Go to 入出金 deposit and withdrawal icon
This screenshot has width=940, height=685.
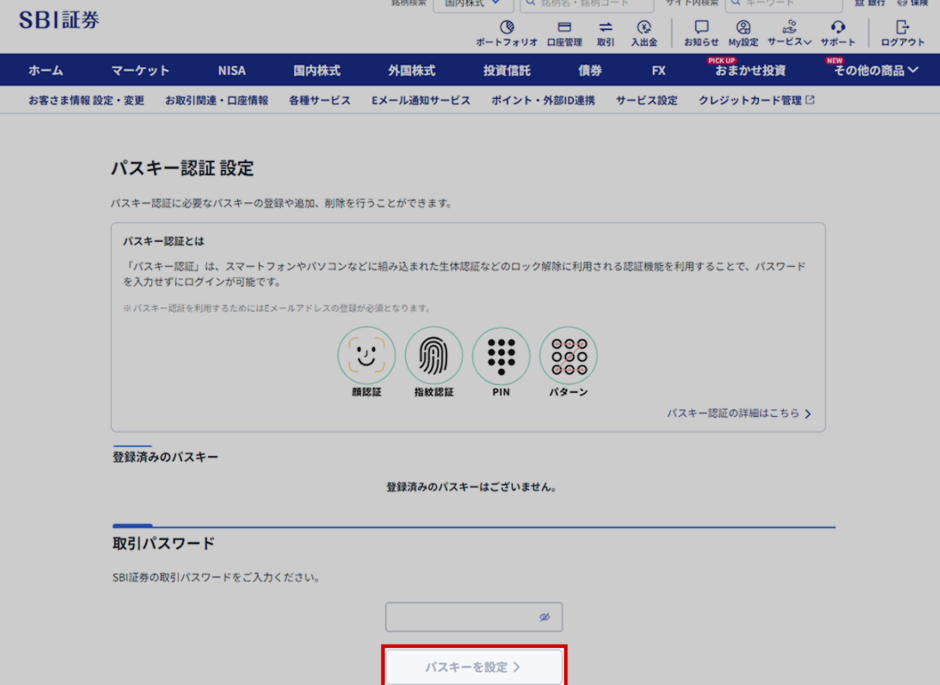point(644,33)
